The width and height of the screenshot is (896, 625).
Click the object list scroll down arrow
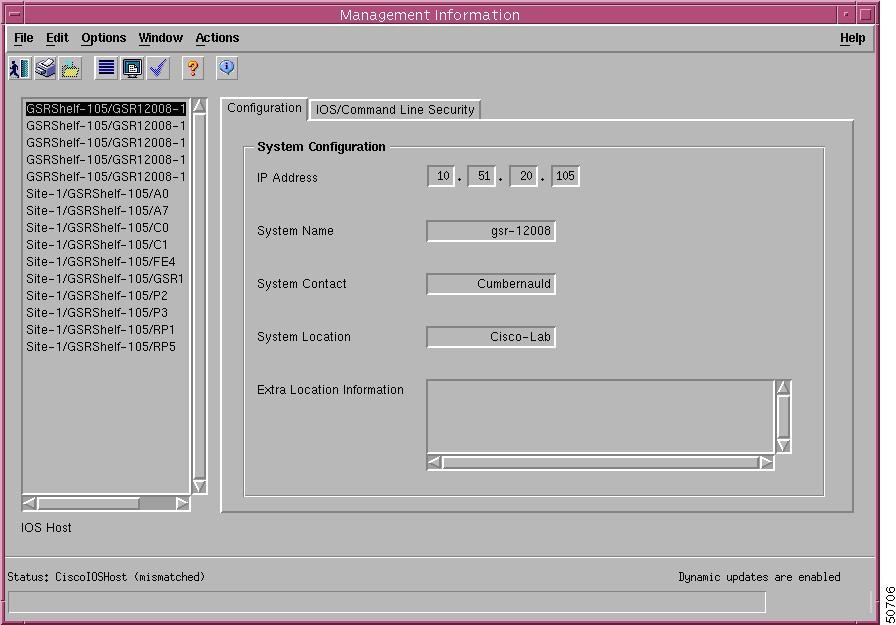tap(199, 486)
